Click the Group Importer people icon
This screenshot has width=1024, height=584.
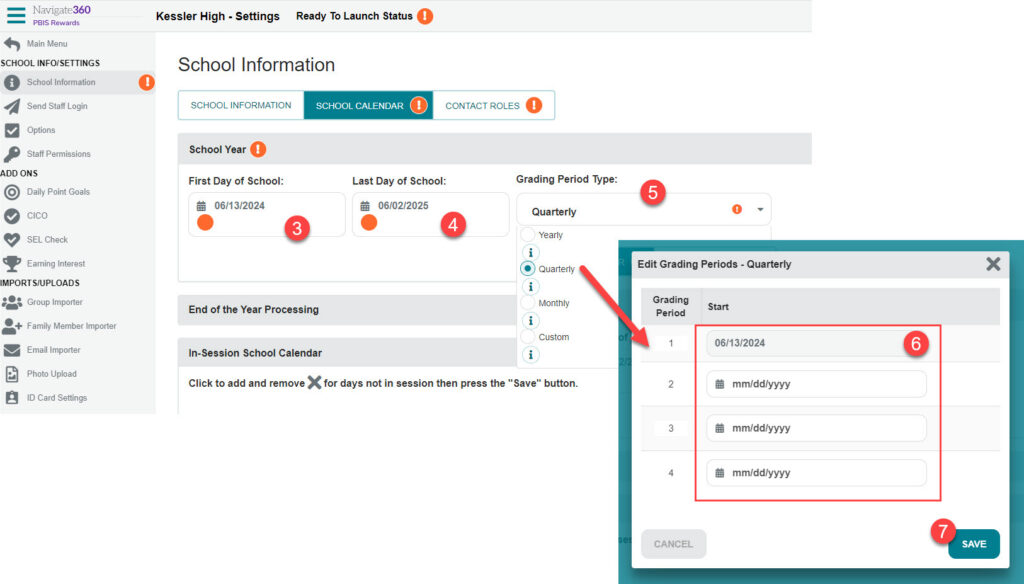click(x=12, y=302)
